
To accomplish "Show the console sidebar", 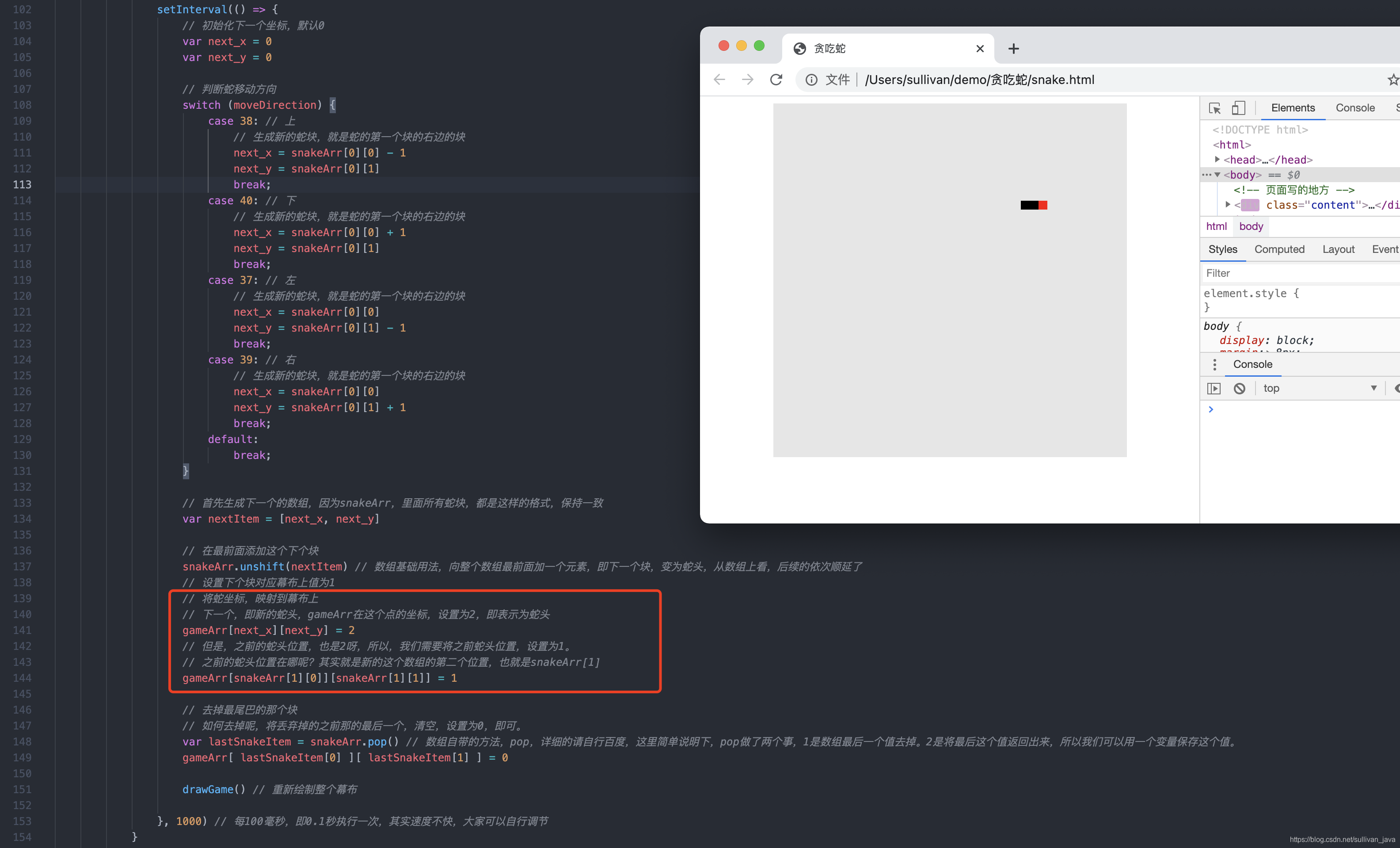I will coord(1214,388).
